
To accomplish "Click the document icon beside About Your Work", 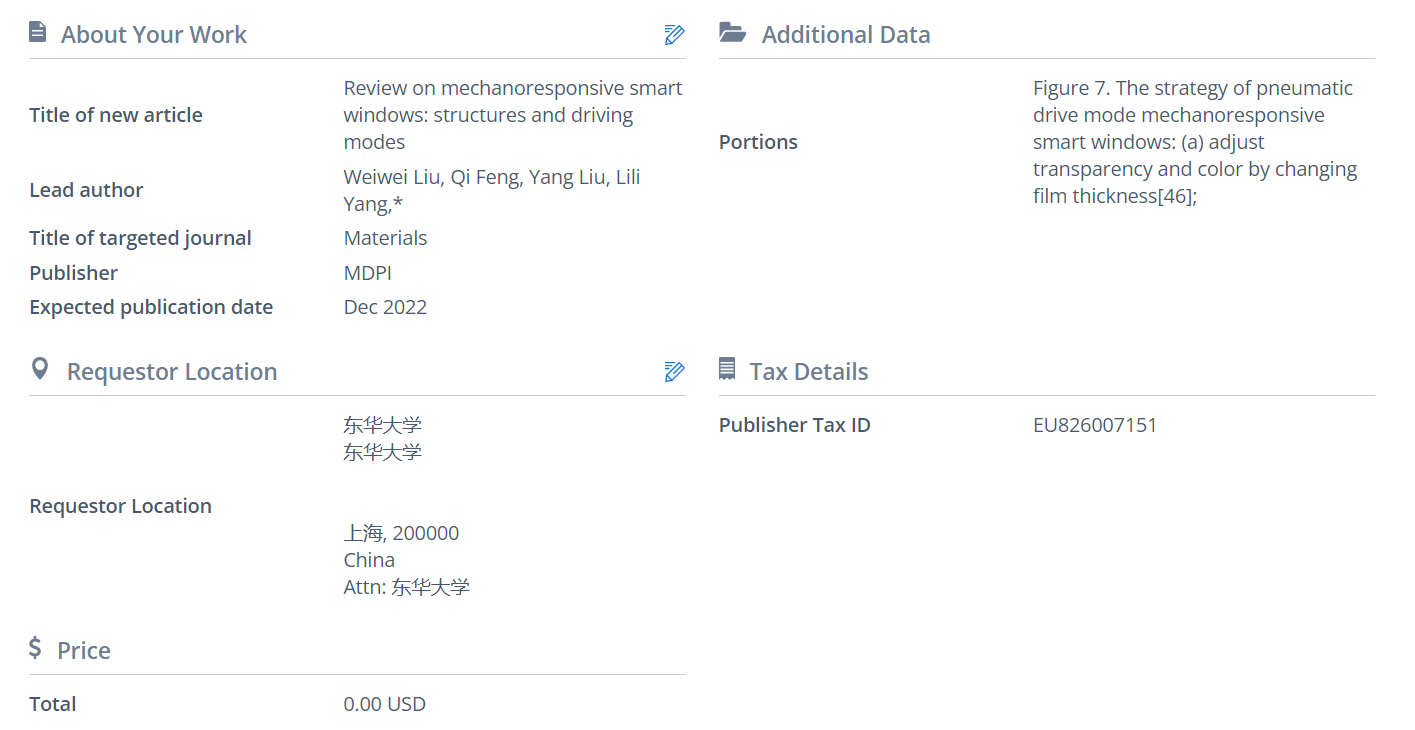I will tap(38, 33).
